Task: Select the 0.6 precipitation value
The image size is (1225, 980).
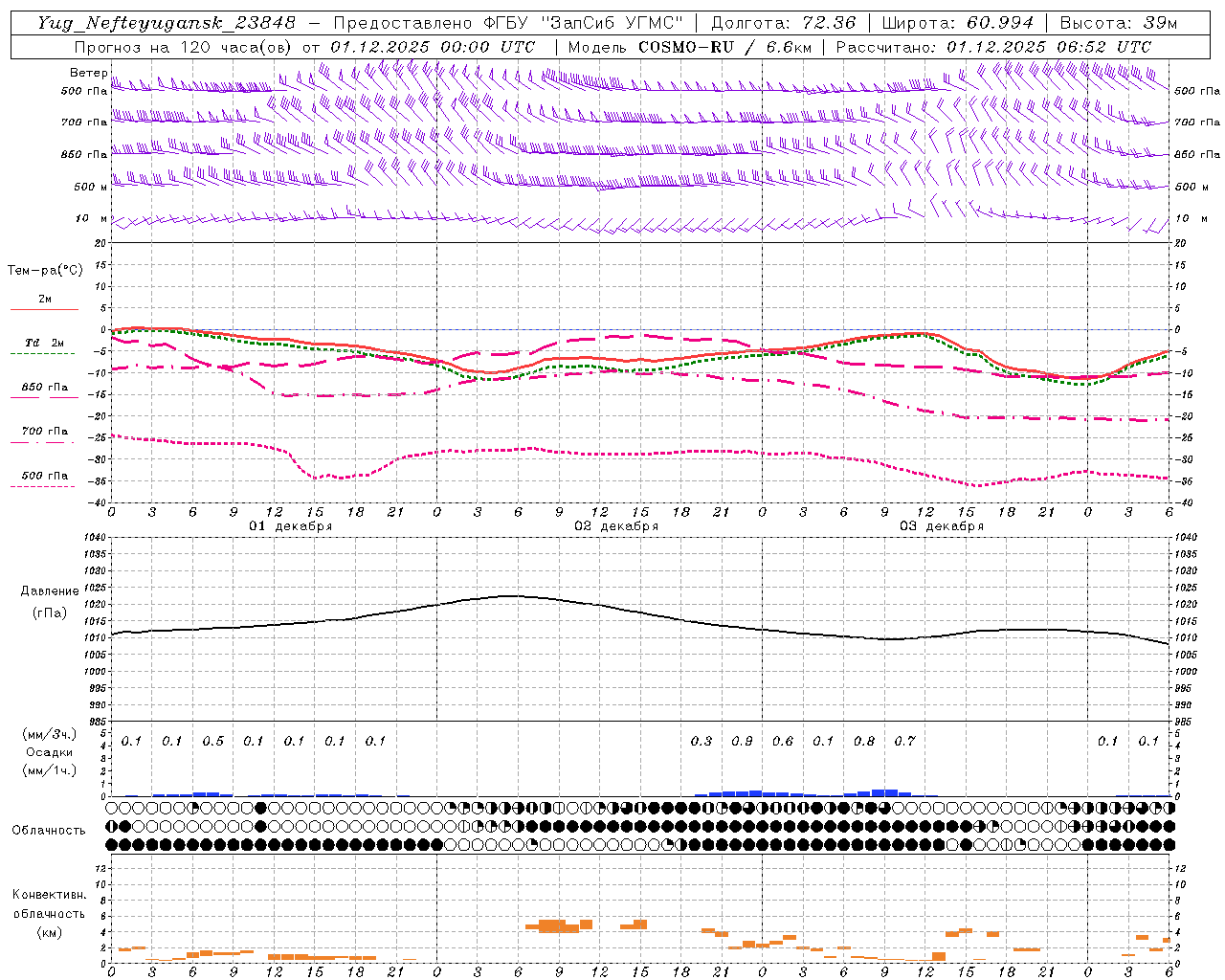Action: click(783, 741)
